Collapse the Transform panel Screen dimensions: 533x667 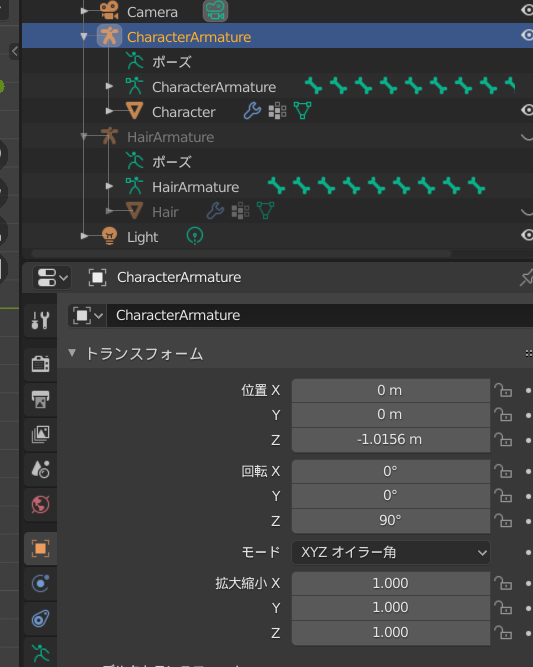click(x=71, y=353)
